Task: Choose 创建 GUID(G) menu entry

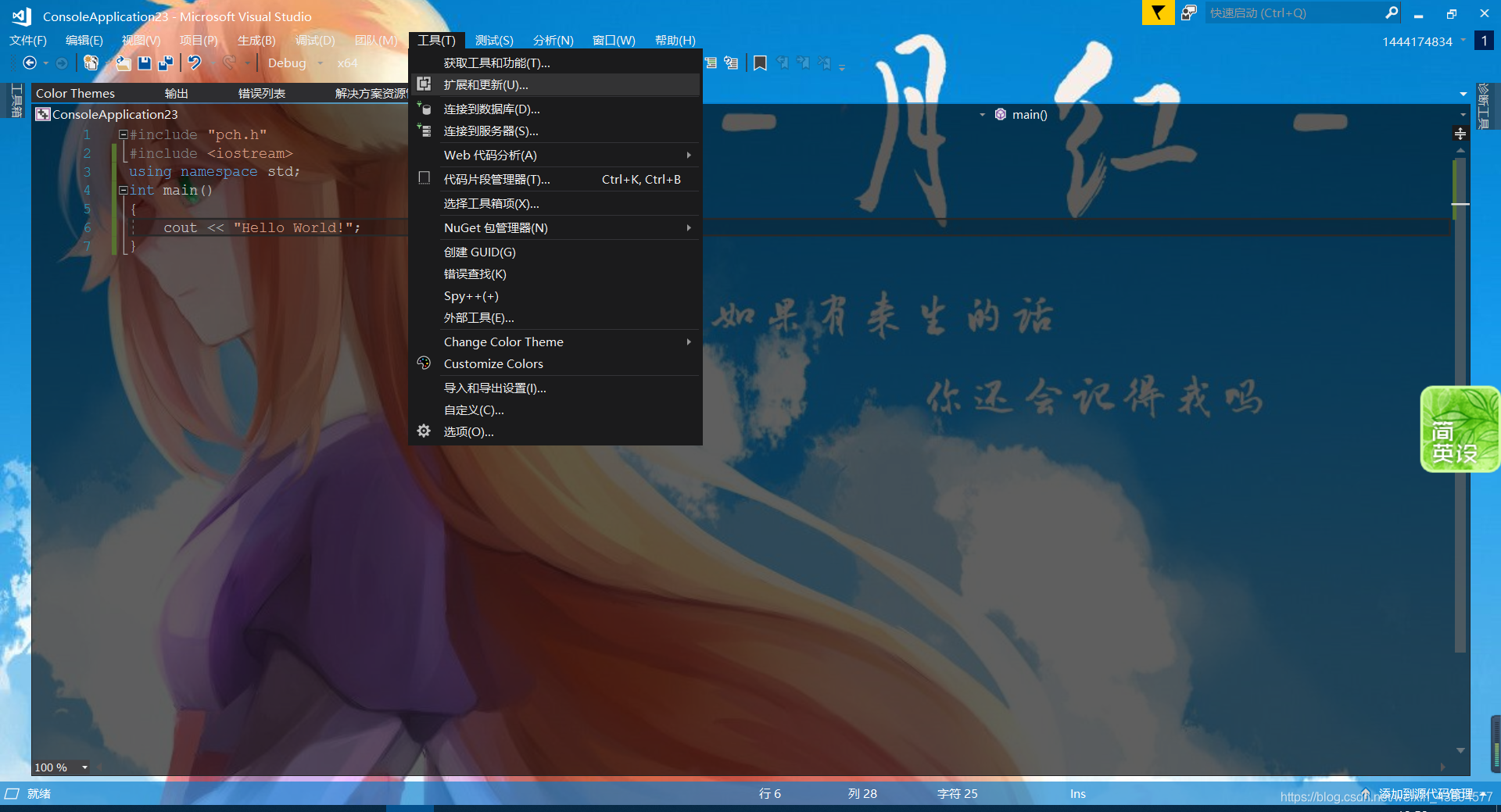Action: tap(554, 252)
